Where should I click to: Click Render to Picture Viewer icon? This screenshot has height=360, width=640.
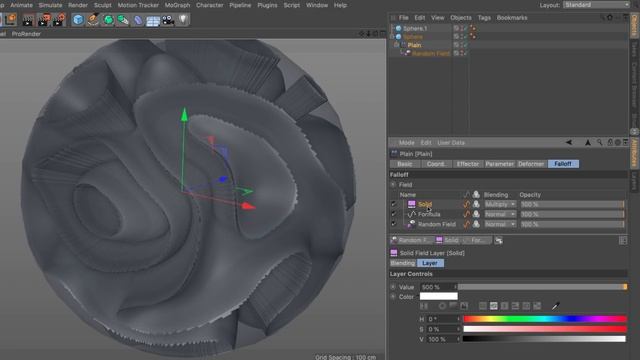(43, 20)
